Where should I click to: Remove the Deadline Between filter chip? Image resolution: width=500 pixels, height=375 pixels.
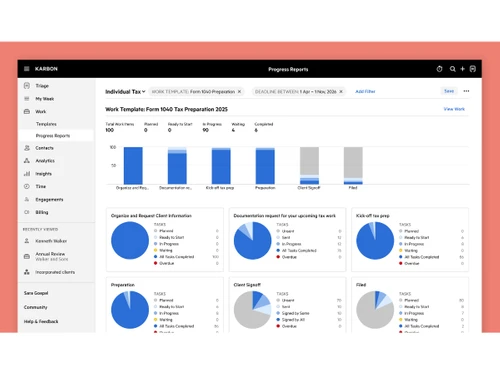point(341,91)
